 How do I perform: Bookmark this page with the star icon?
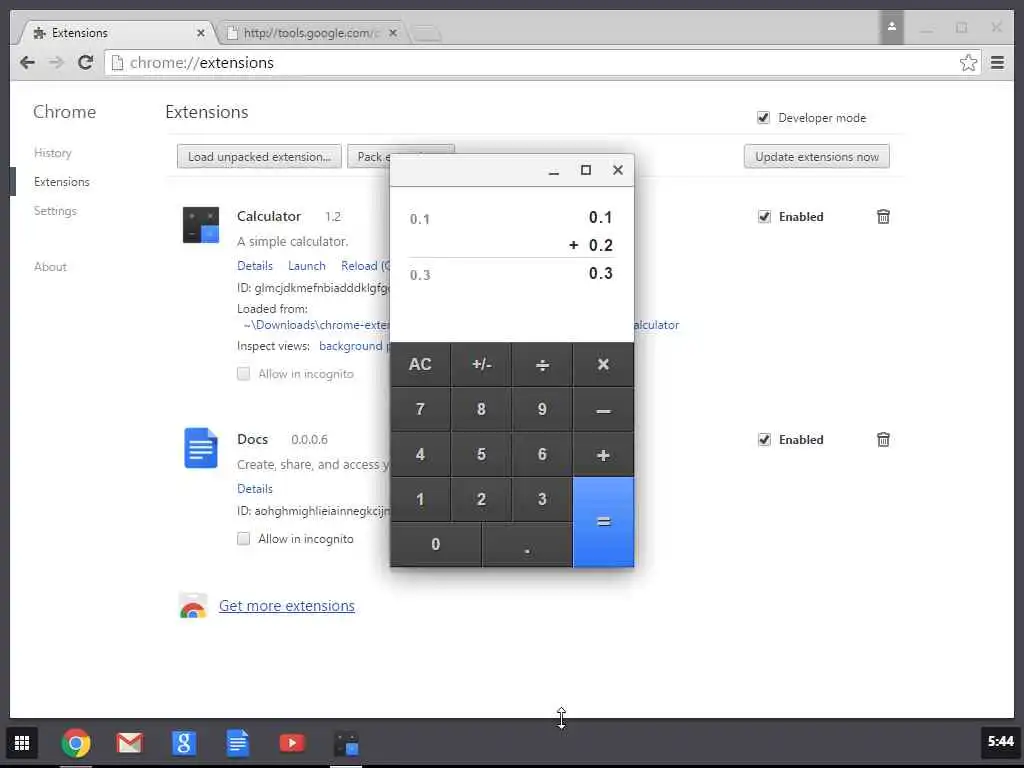point(968,63)
